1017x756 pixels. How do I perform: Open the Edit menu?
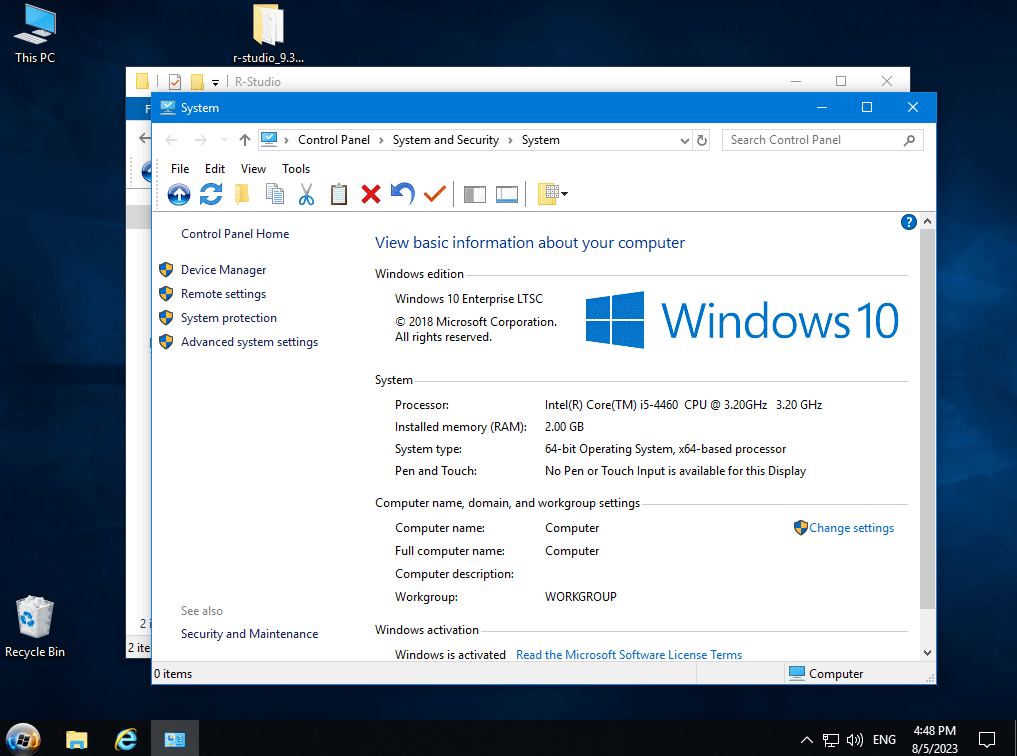[215, 169]
